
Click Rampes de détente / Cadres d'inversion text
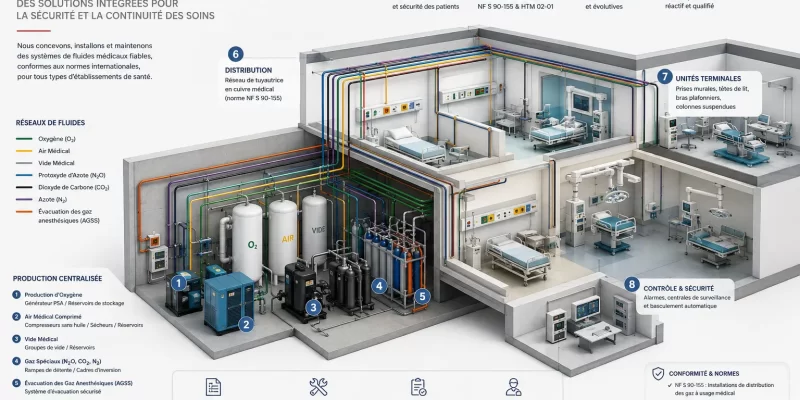coord(73,370)
